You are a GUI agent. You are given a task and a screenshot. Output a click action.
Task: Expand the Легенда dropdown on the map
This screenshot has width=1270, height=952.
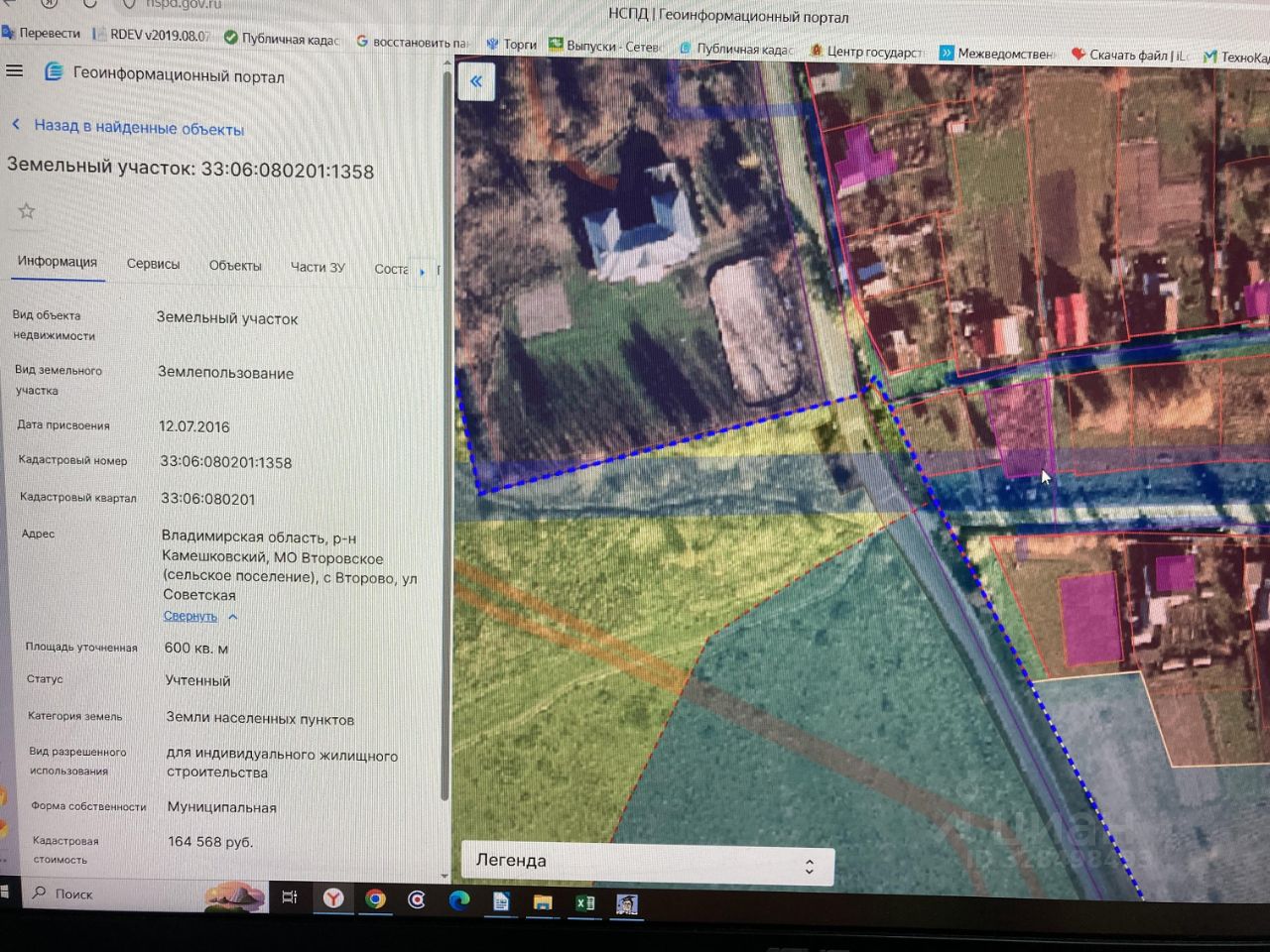[x=647, y=862]
